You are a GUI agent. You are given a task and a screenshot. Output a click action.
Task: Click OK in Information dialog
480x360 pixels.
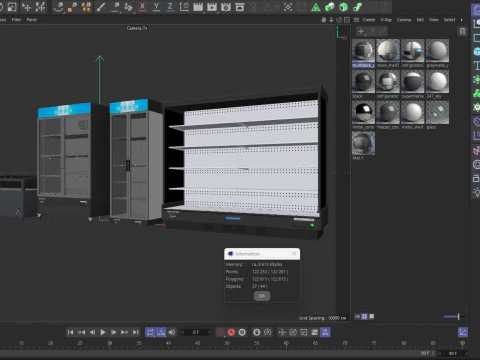[262, 296]
